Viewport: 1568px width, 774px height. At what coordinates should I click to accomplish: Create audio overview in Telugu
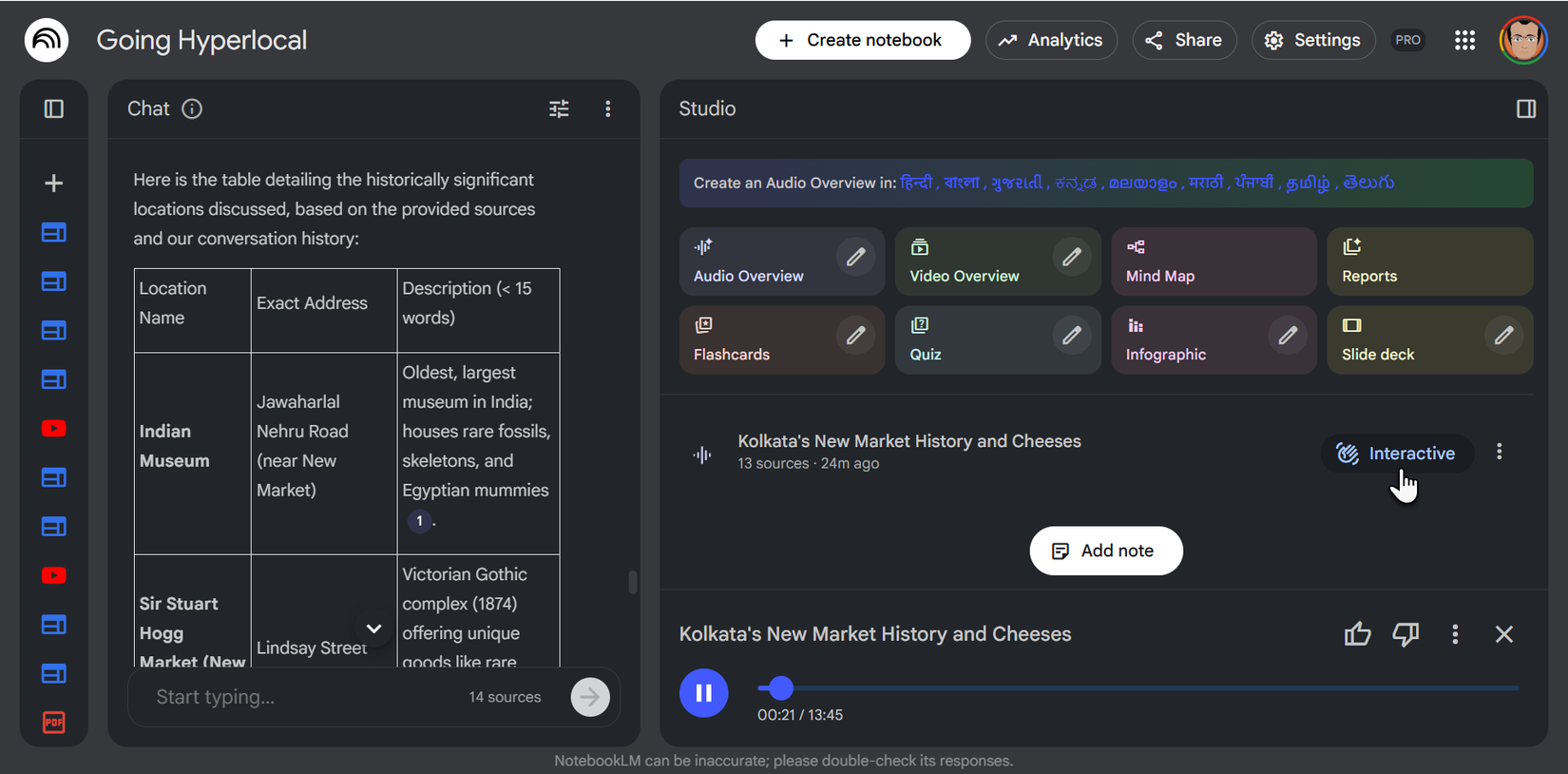click(x=1368, y=183)
